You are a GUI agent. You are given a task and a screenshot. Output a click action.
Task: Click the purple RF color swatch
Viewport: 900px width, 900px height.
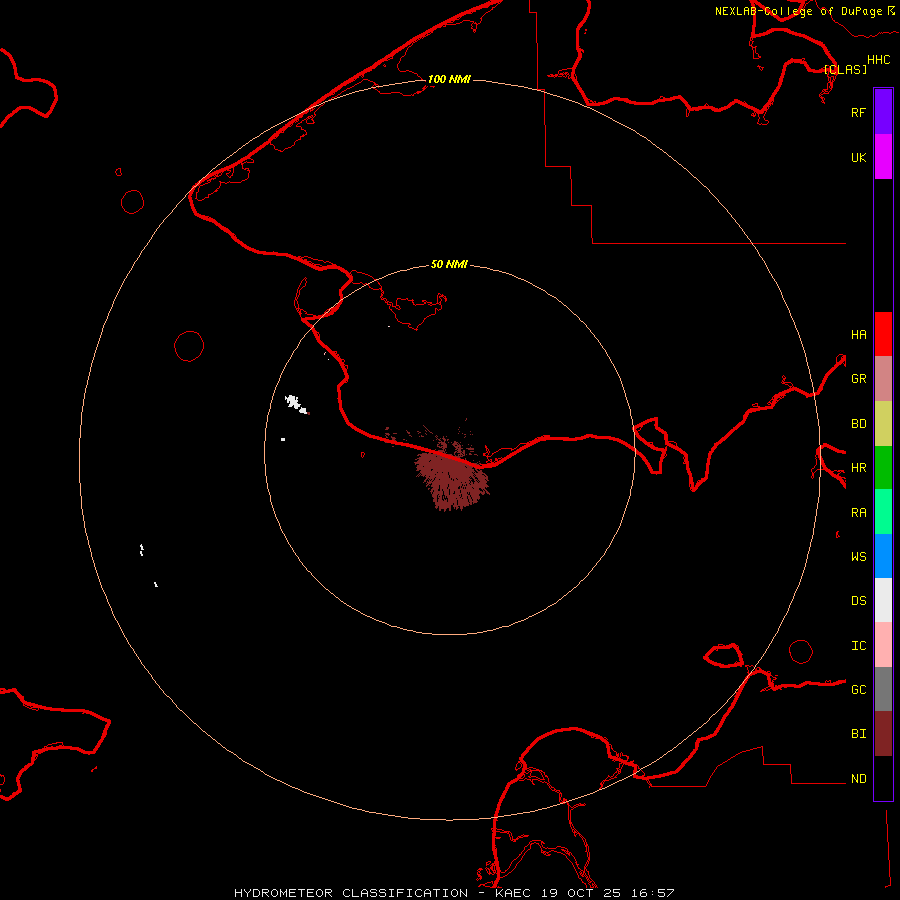[x=883, y=112]
